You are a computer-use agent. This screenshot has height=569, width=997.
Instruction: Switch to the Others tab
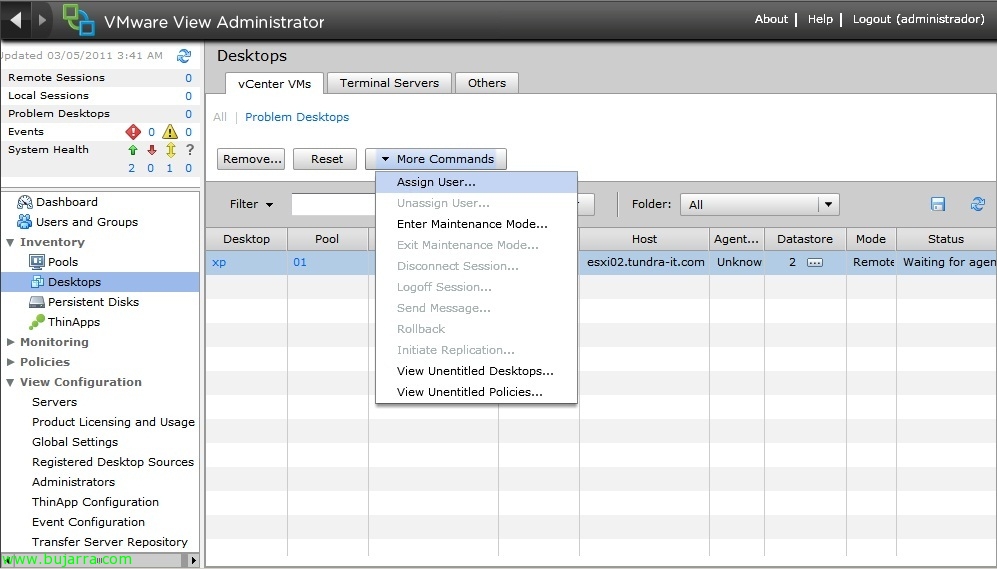[487, 83]
